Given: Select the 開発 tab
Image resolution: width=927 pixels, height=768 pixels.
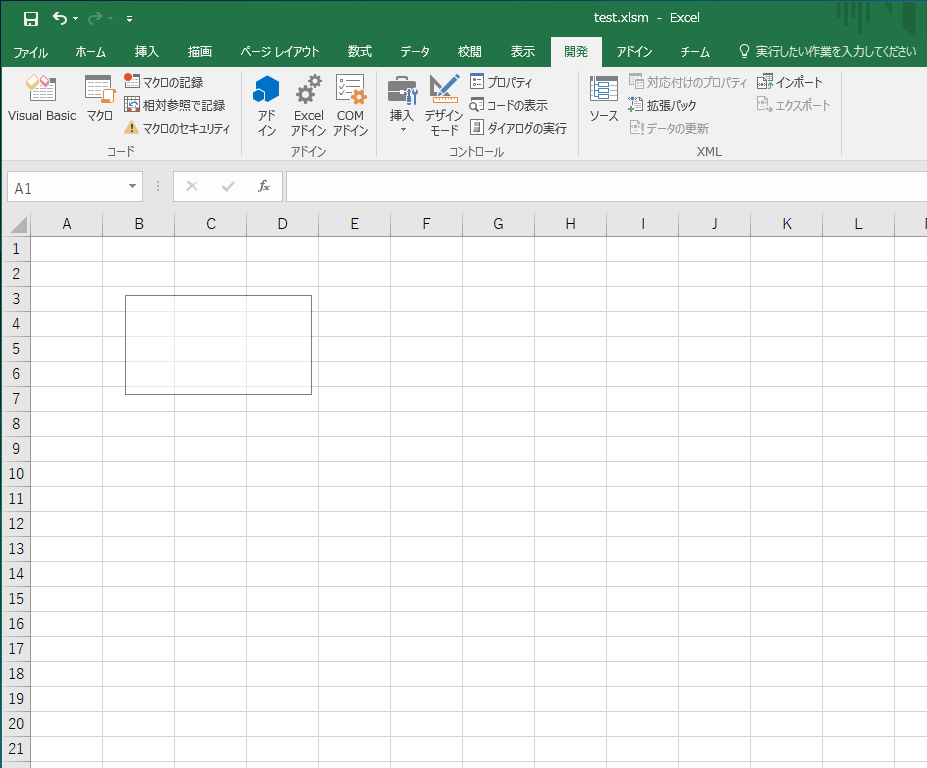Looking at the screenshot, I should coord(576,52).
